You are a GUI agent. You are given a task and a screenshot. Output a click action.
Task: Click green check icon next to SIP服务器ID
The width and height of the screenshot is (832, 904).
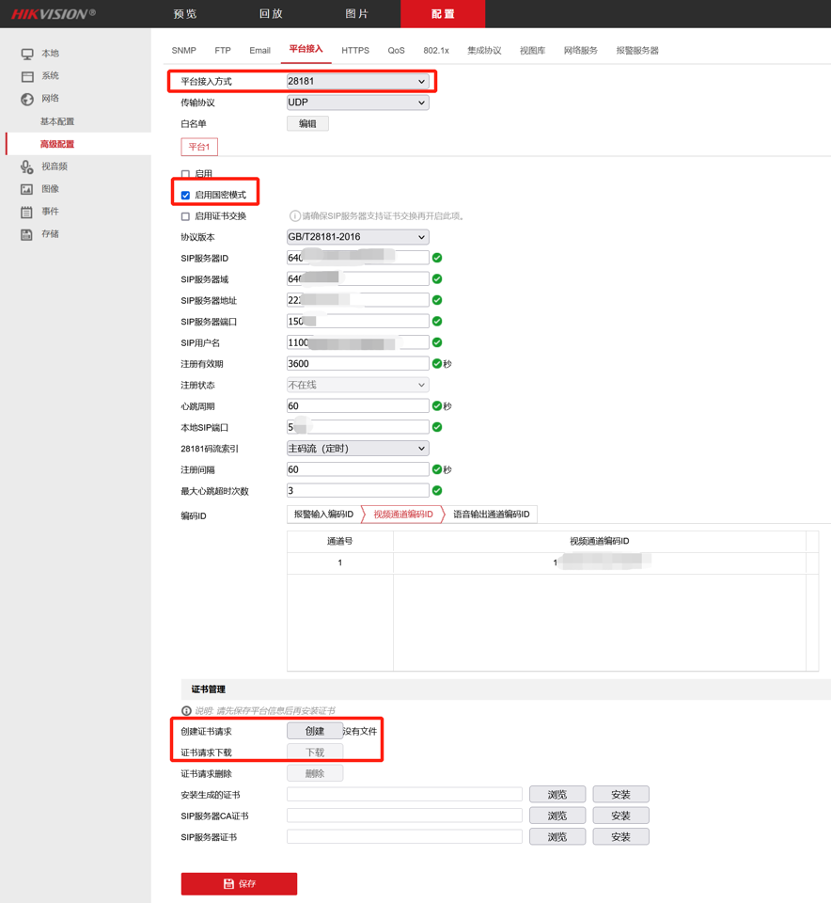click(437, 258)
